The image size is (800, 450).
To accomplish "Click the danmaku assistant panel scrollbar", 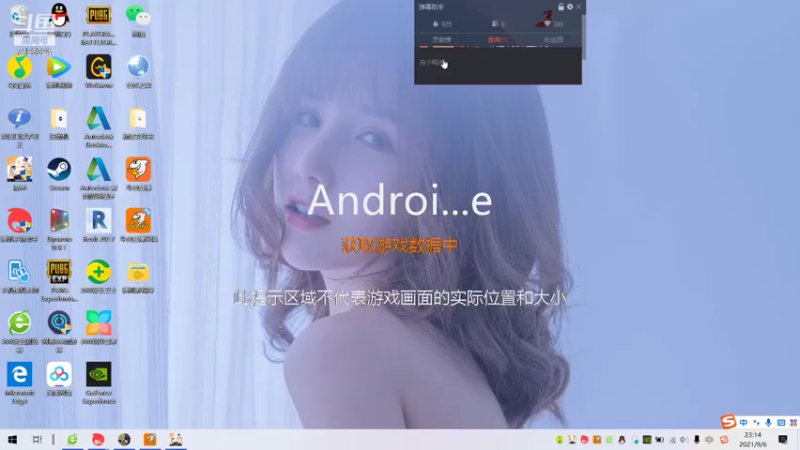I will [584, 37].
